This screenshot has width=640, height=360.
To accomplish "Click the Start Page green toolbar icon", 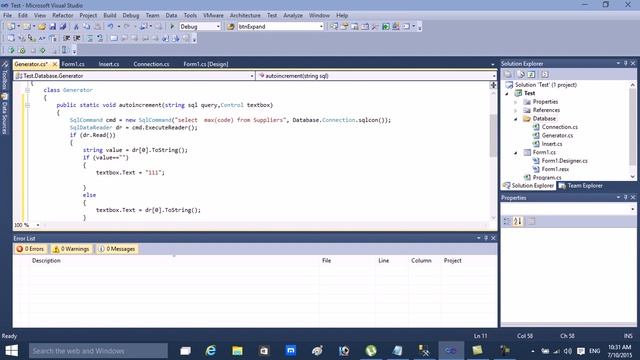I will (x=386, y=27).
